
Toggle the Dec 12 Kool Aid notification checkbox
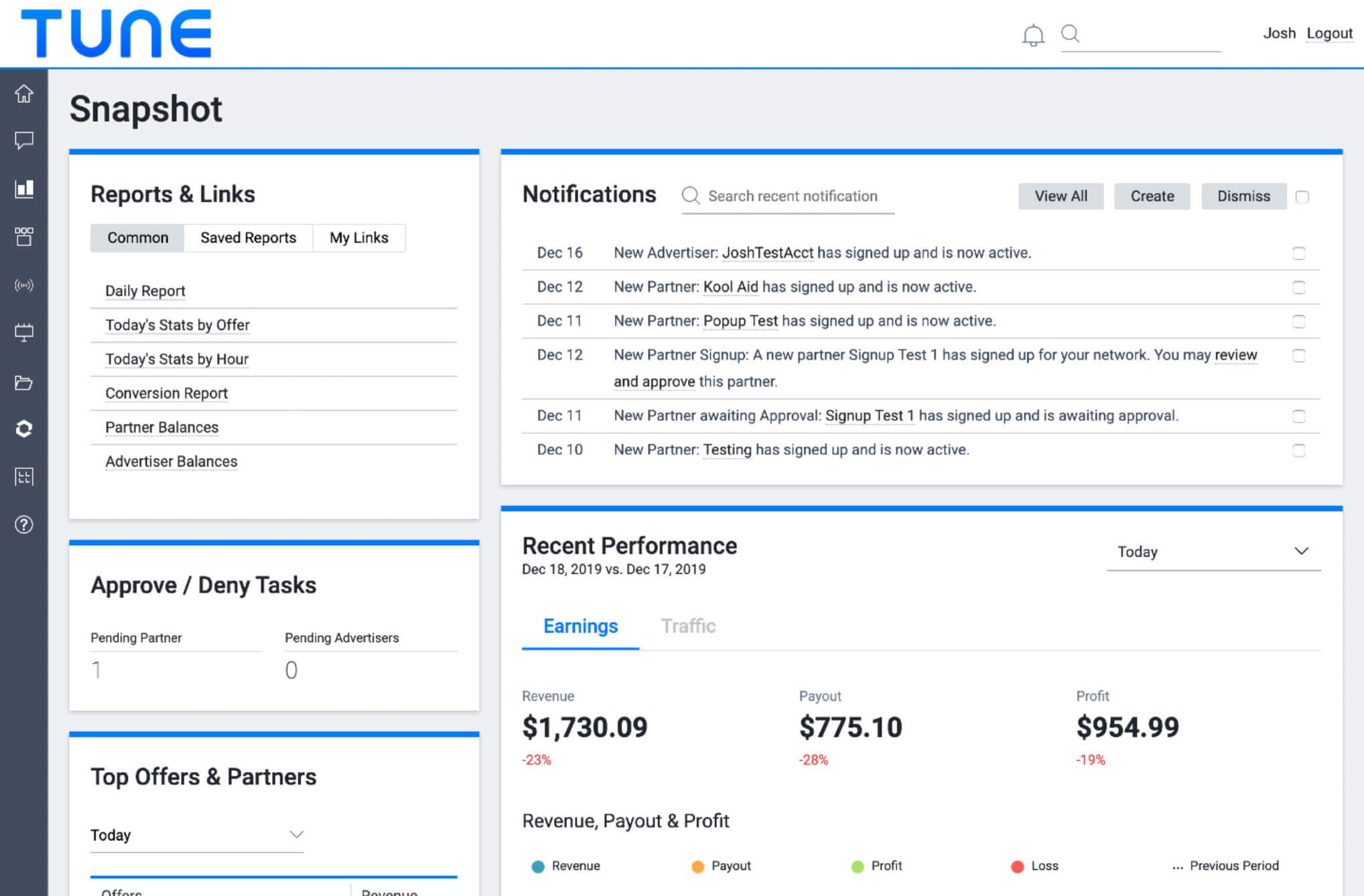pos(1298,287)
